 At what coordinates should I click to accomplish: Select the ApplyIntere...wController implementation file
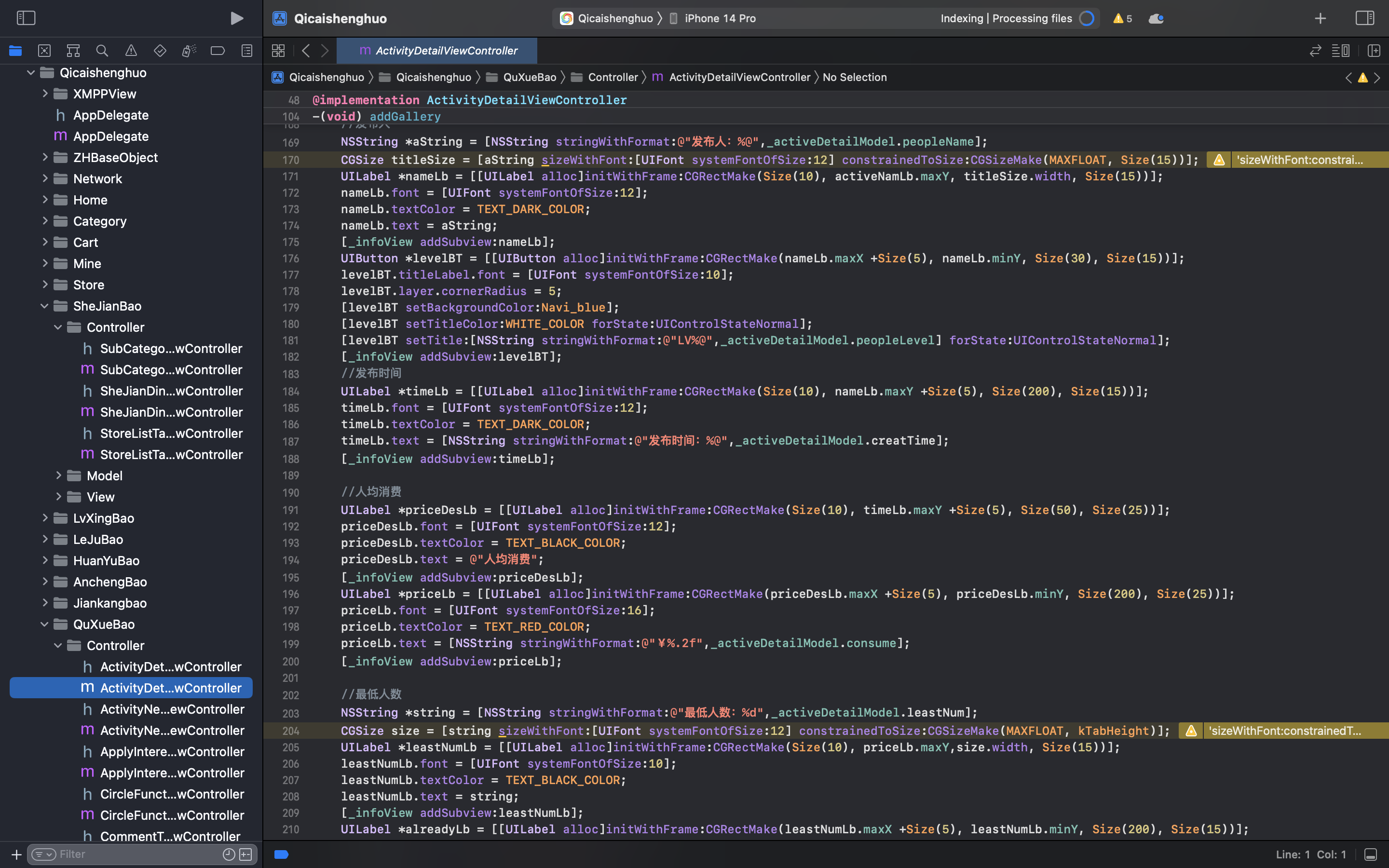tap(131, 773)
